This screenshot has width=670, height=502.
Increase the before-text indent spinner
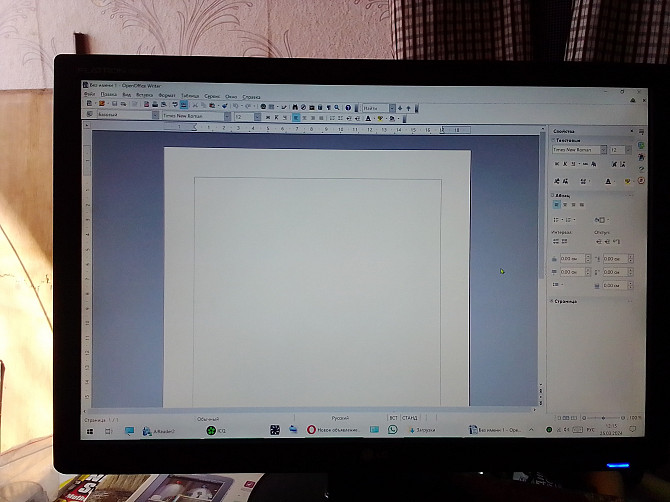pyautogui.click(x=631, y=256)
